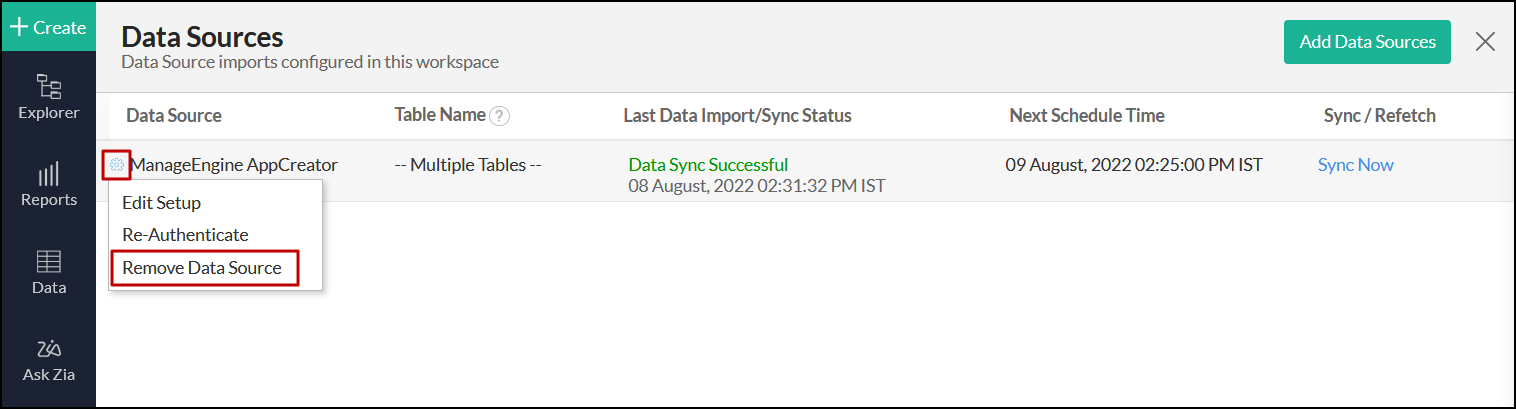Close the Data Sources panel
This screenshot has height=409, width=1516.
pos(1485,41)
